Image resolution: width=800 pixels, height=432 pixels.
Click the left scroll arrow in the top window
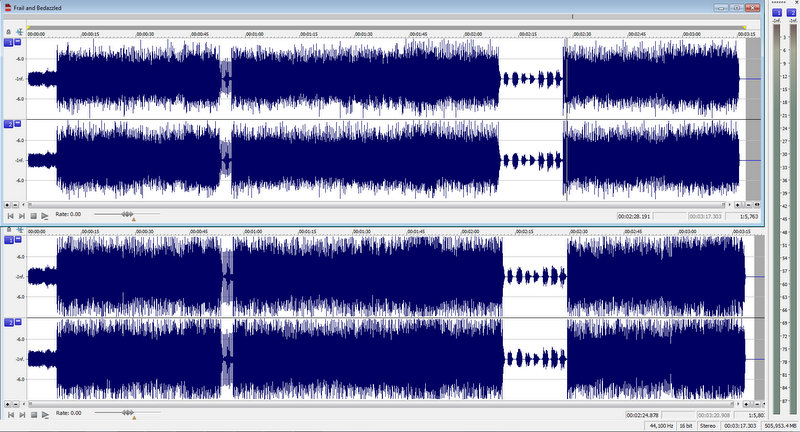click(x=23, y=205)
